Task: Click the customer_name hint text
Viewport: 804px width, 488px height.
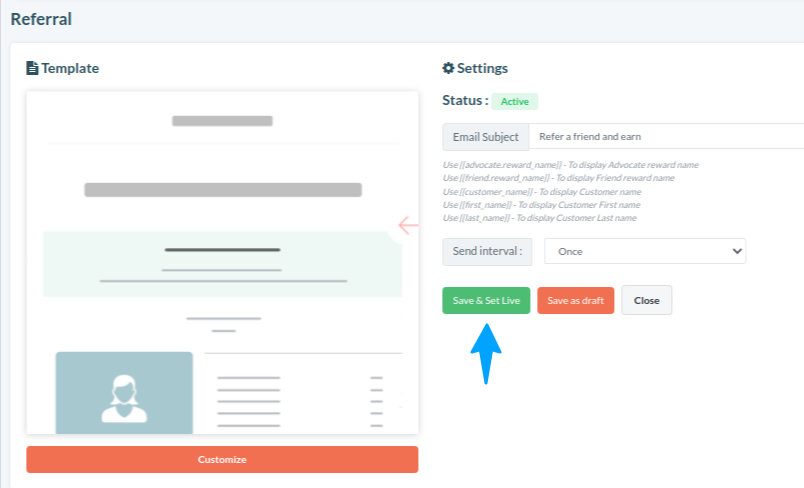Action: 542,192
